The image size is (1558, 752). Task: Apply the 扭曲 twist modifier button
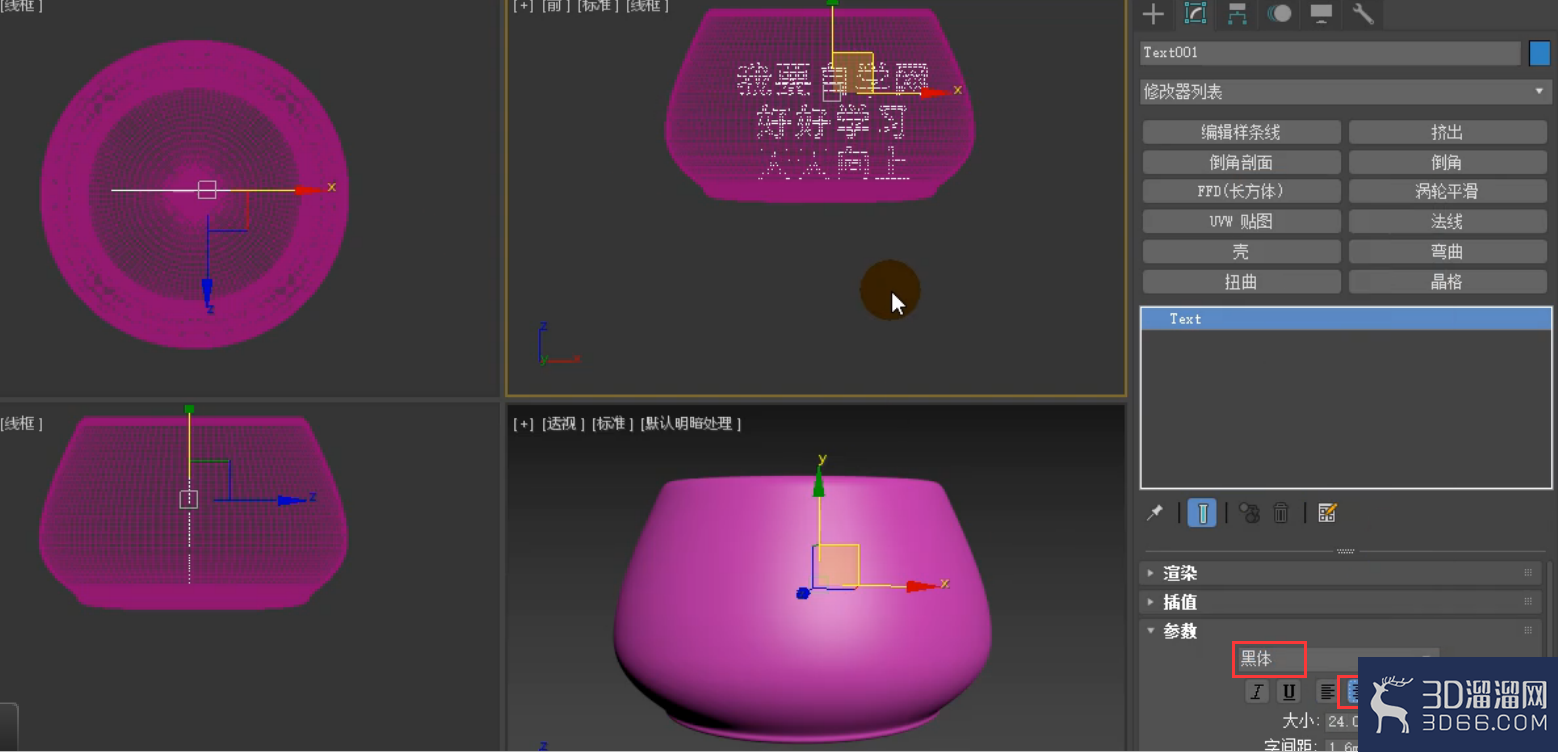[1241, 282]
